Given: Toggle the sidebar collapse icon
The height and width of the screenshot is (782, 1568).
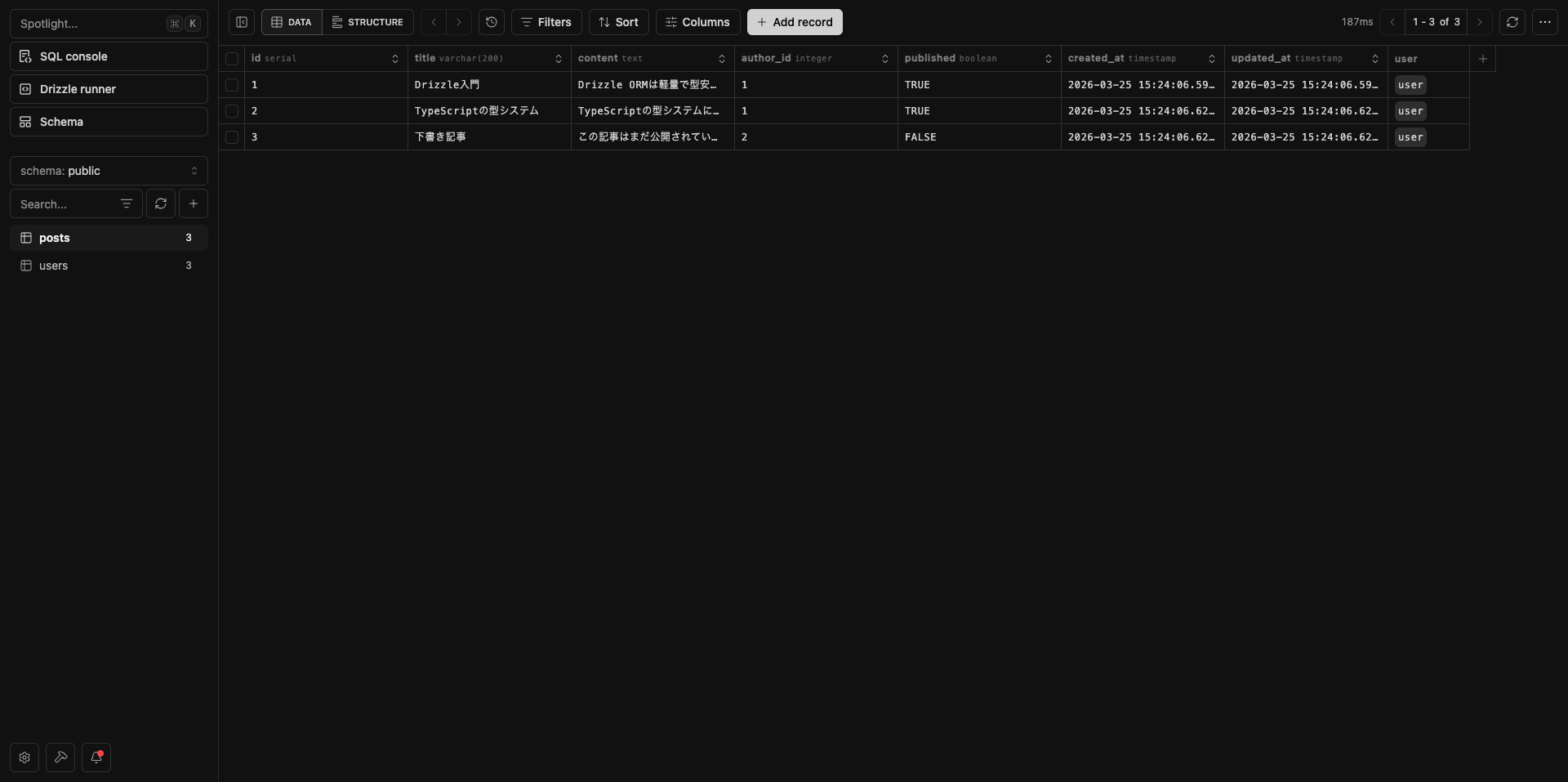Looking at the screenshot, I should (x=242, y=22).
